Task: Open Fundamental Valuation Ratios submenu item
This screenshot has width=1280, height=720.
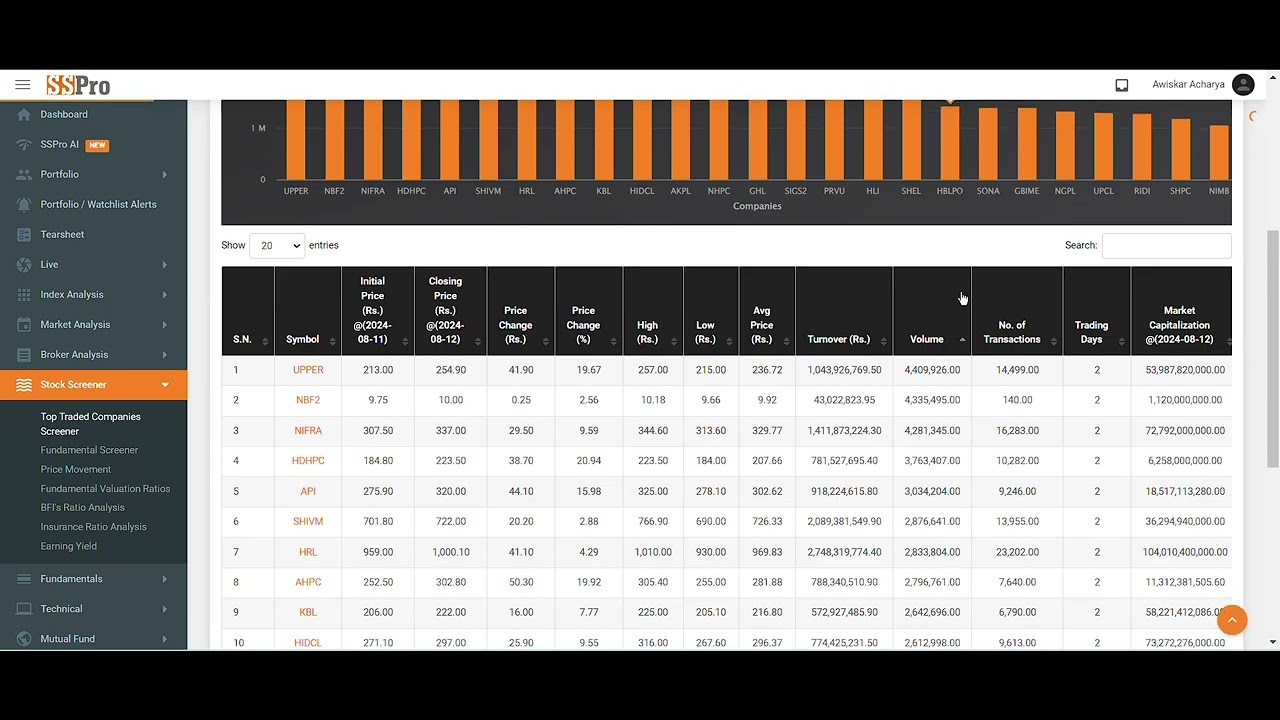Action: pos(105,488)
